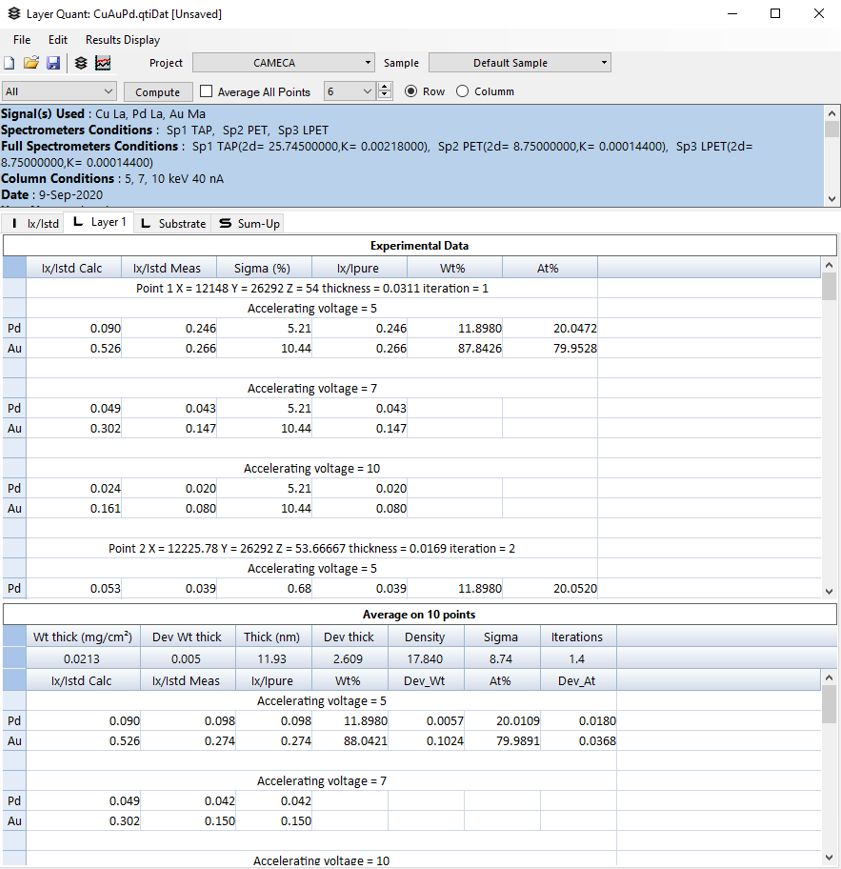Switch to the Substrate tab
The image size is (841, 869).
point(173,223)
